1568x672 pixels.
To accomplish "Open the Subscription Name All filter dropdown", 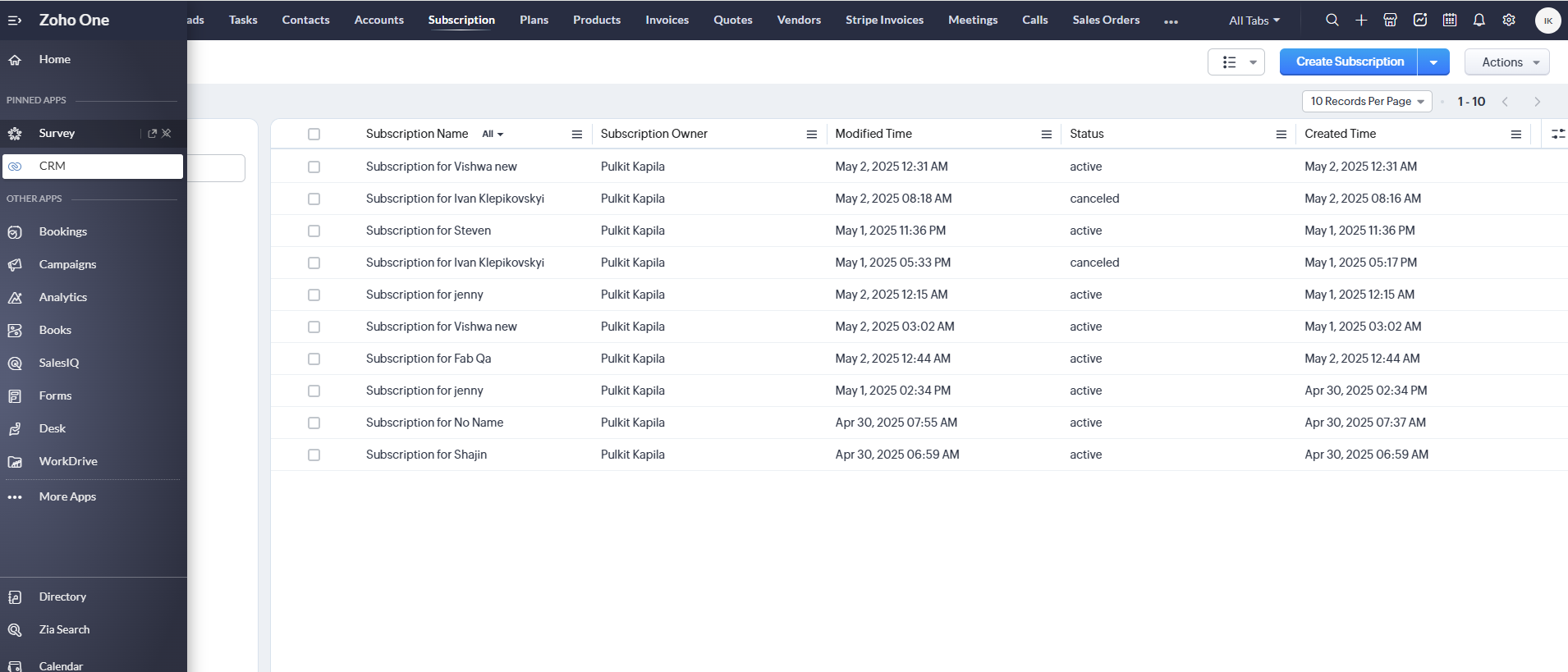I will click(493, 134).
